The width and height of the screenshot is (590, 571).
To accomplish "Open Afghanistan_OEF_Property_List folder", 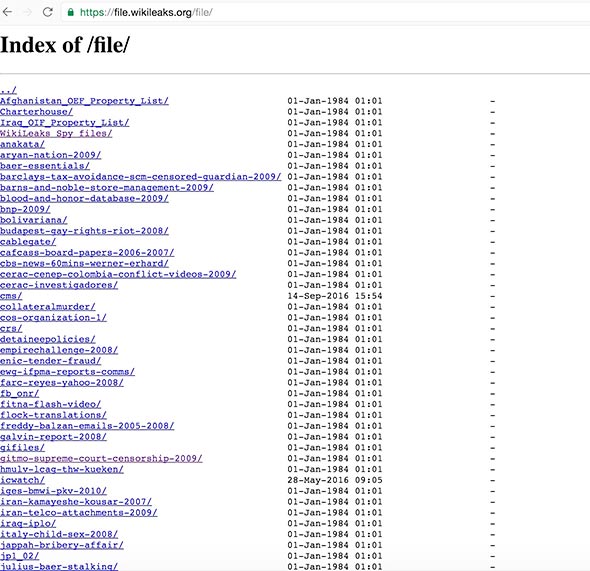I will [84, 101].
